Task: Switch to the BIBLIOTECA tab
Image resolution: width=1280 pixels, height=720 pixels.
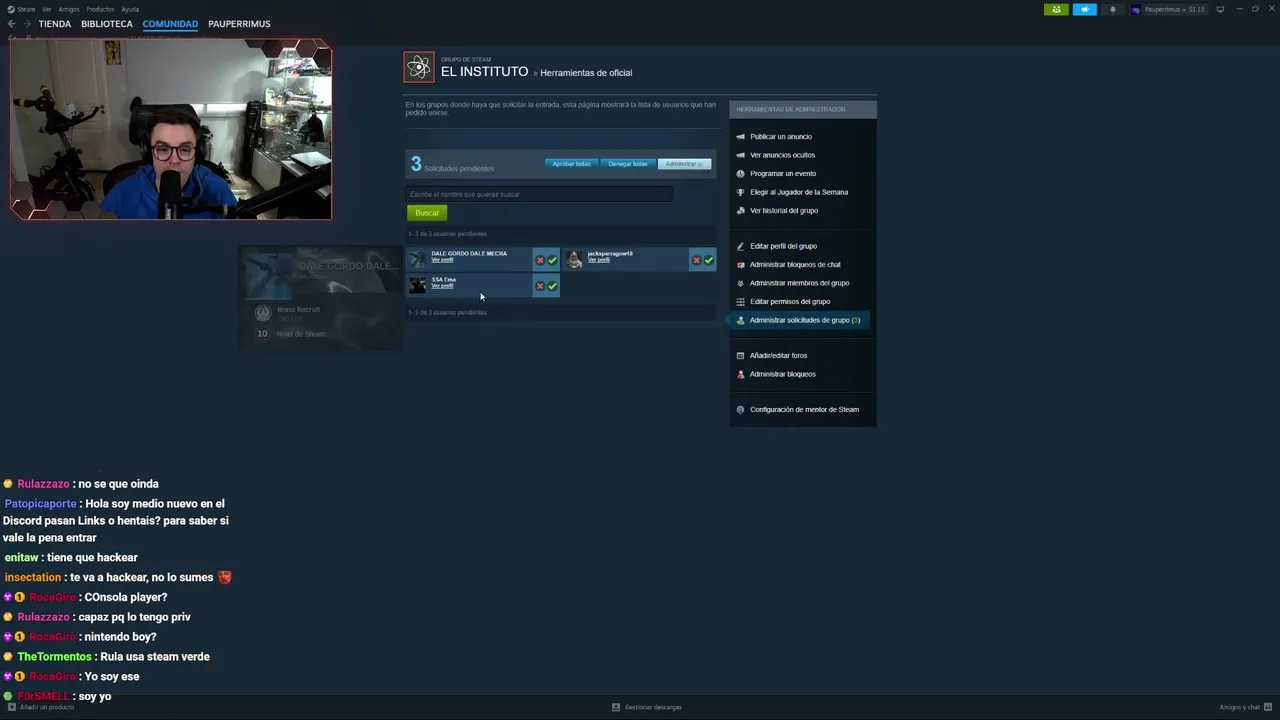Action: point(107,24)
